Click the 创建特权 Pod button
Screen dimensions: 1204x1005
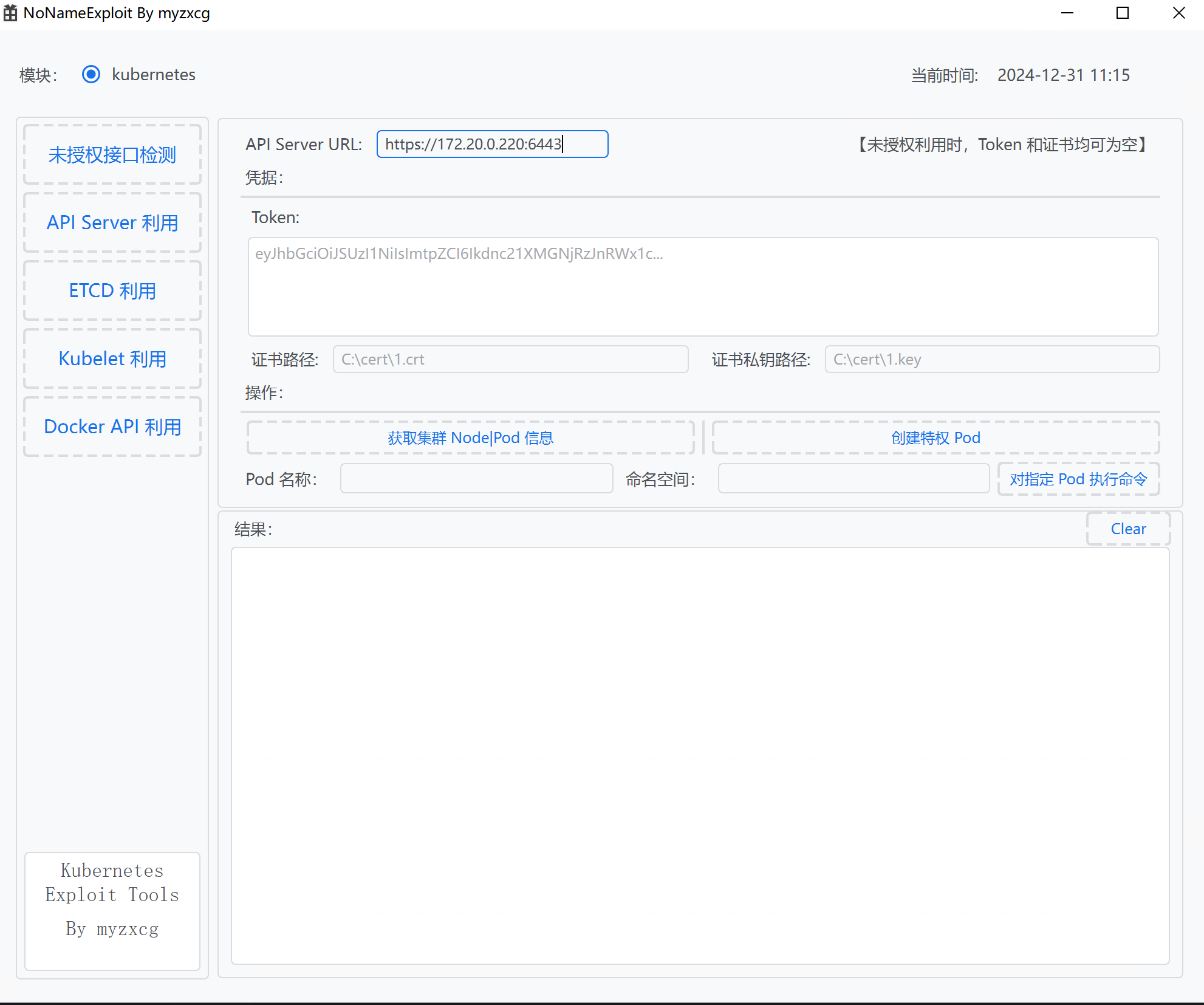click(x=935, y=437)
